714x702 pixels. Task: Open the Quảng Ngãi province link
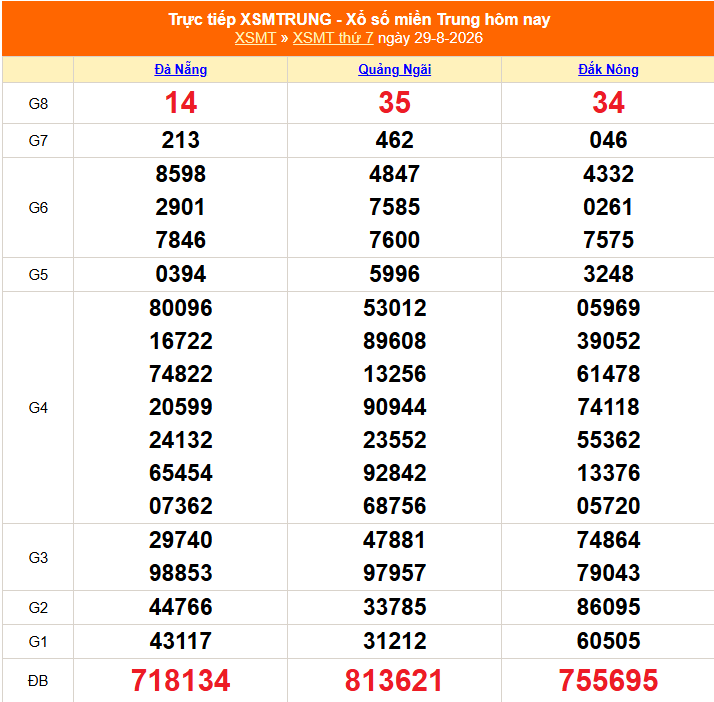(394, 70)
